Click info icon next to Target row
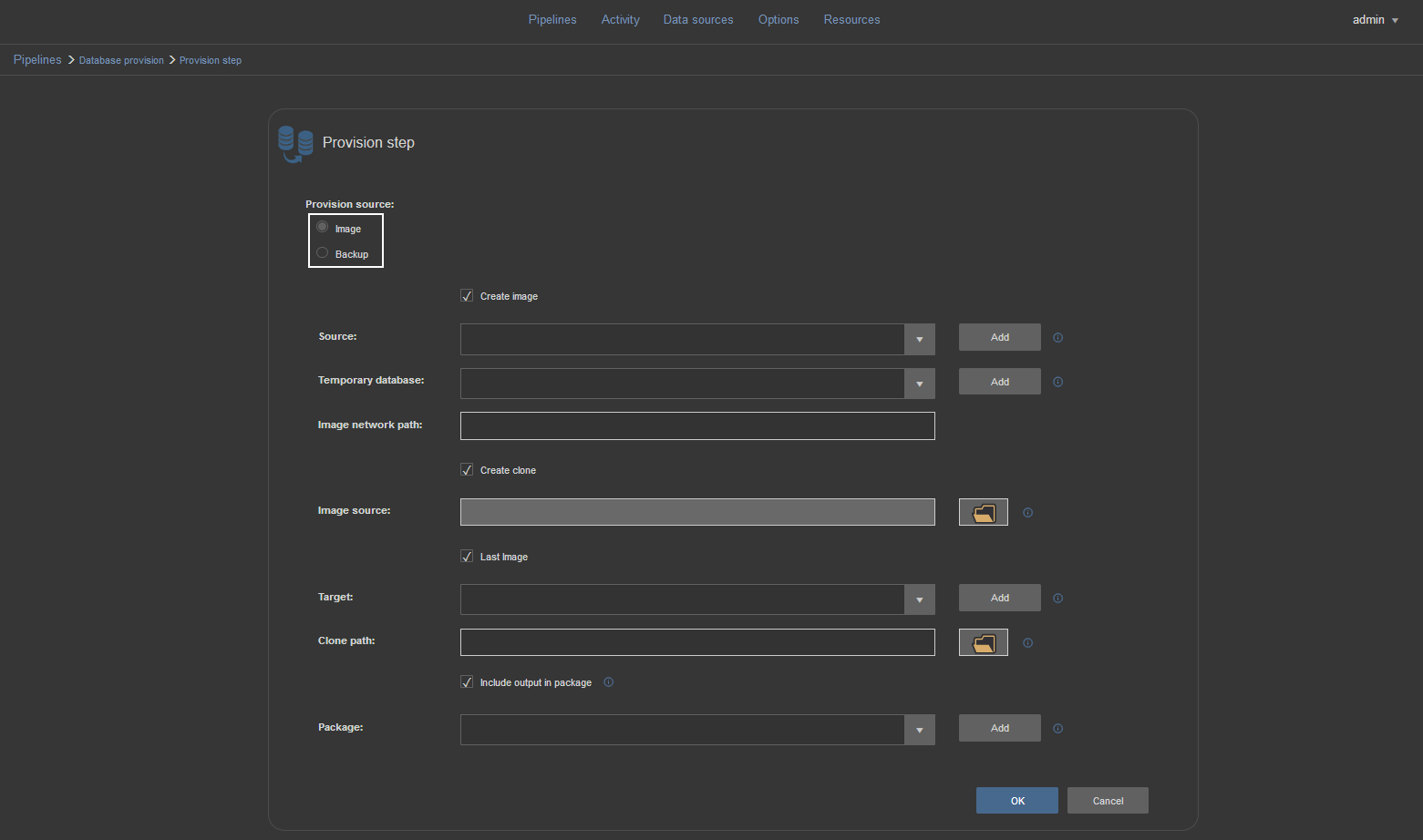1423x840 pixels. 1057,599
